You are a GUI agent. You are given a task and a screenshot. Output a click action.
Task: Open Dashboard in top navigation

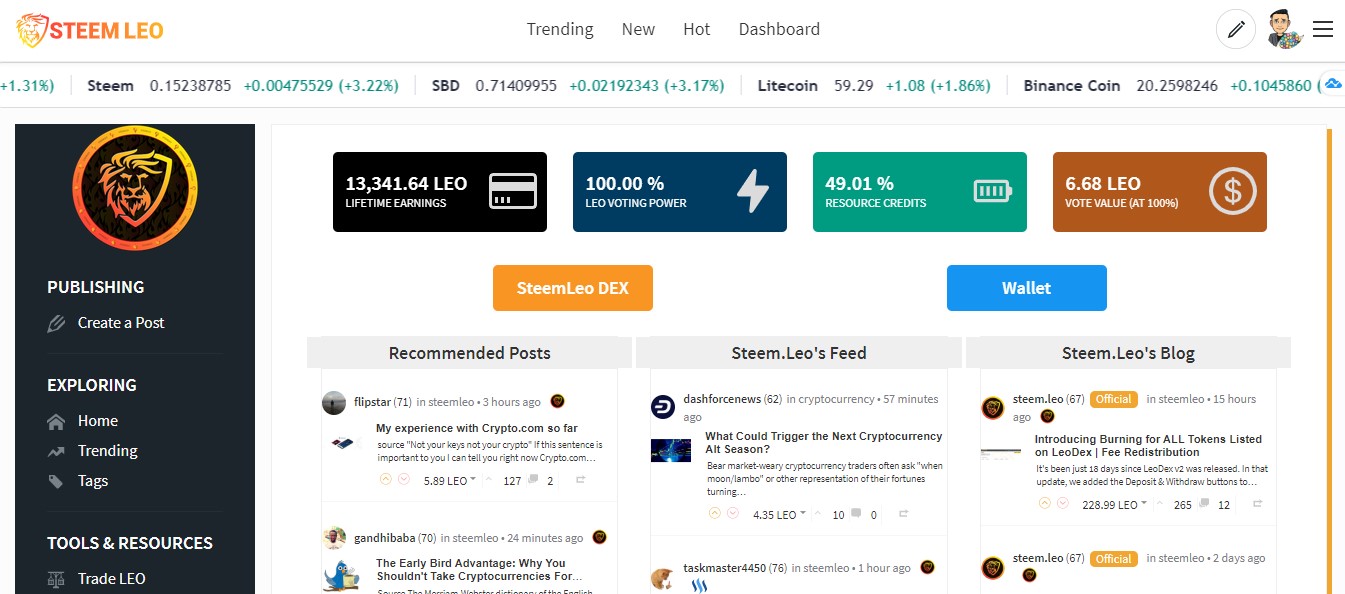[779, 29]
